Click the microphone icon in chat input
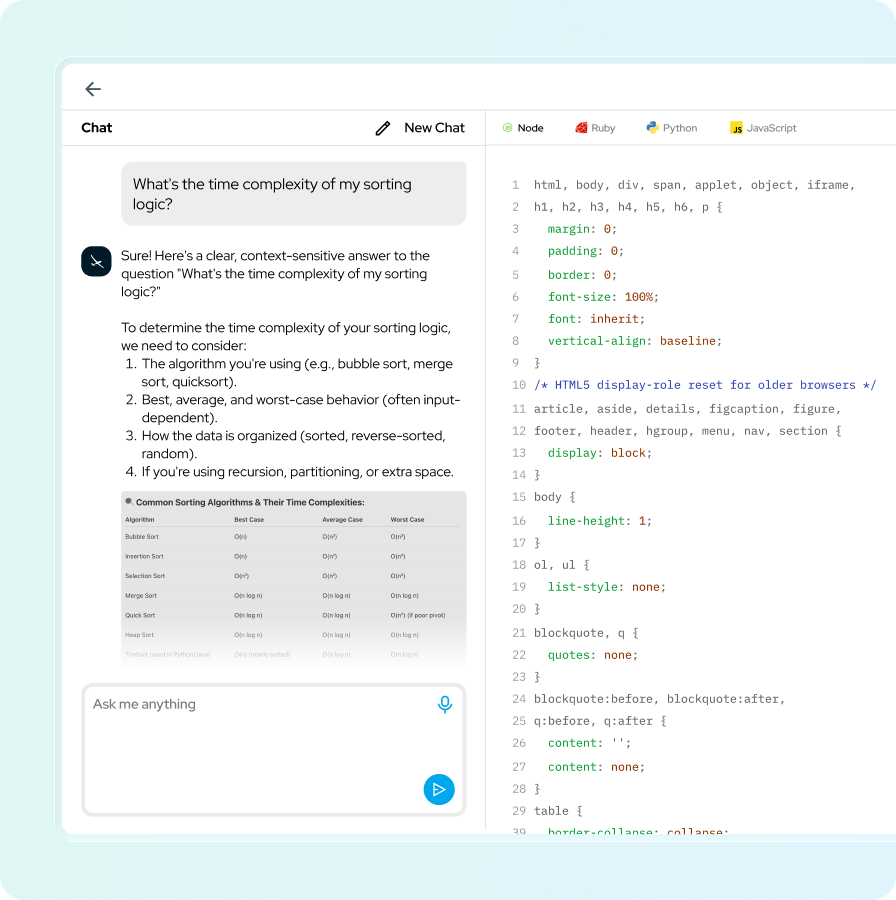This screenshot has height=900, width=896. click(445, 704)
